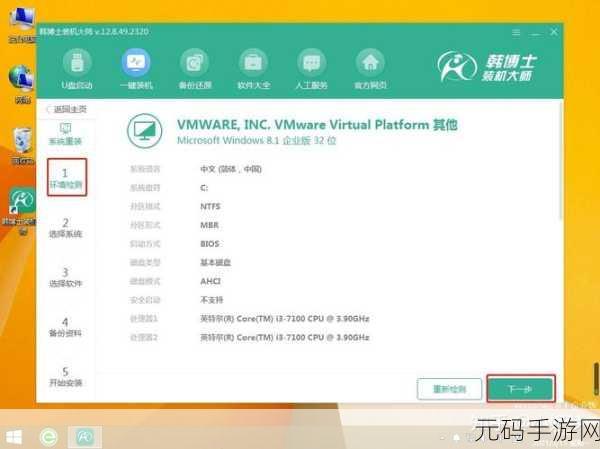Click the 基本磁盘 disk type value

point(215,263)
